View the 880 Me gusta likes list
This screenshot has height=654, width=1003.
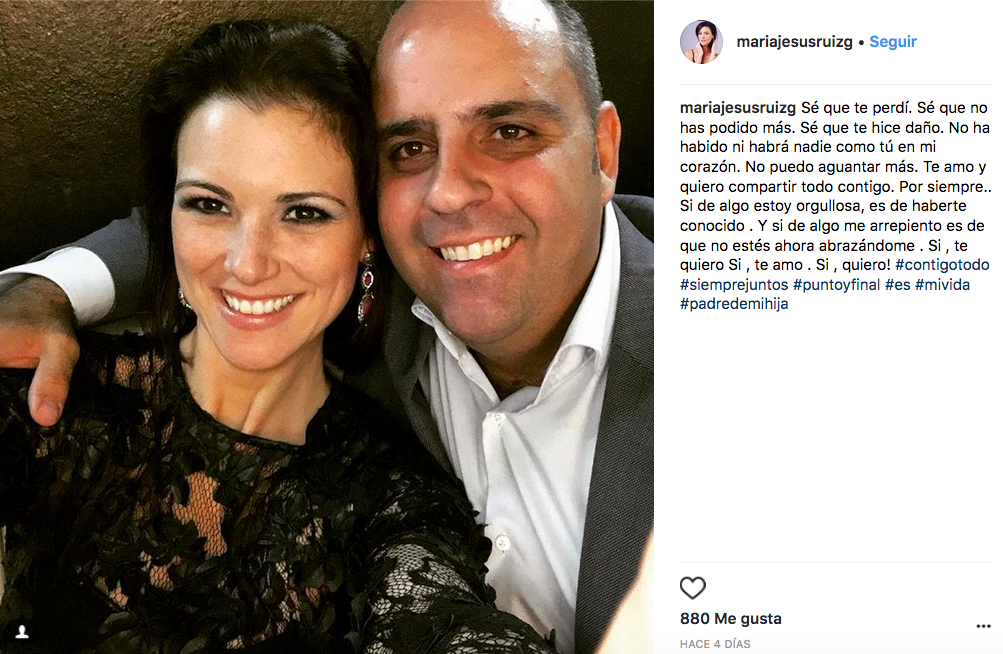(x=731, y=619)
